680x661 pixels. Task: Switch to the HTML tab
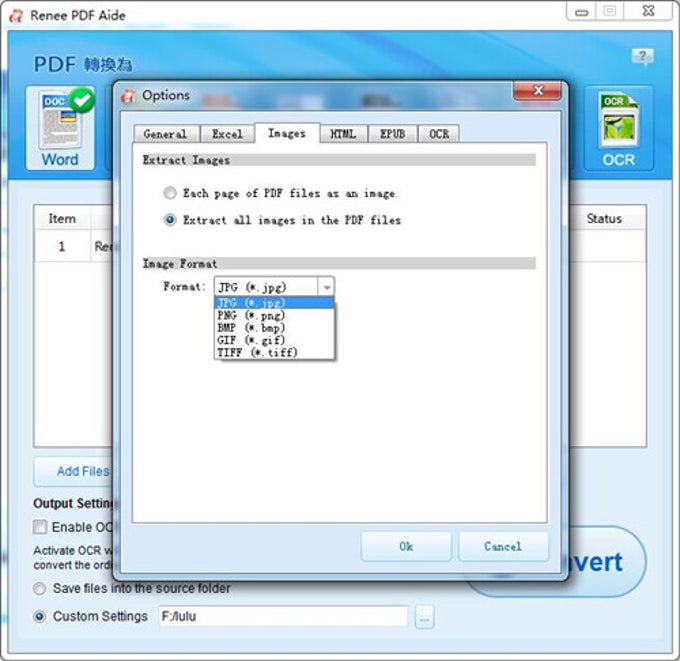(343, 134)
